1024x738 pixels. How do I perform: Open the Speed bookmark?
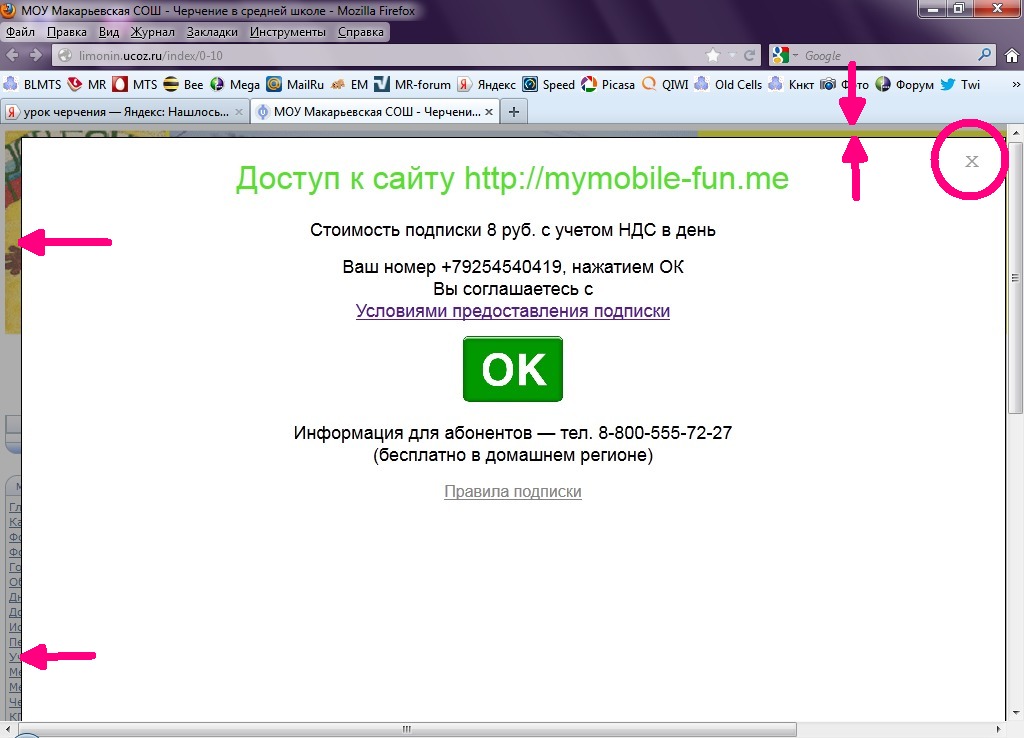(x=549, y=85)
